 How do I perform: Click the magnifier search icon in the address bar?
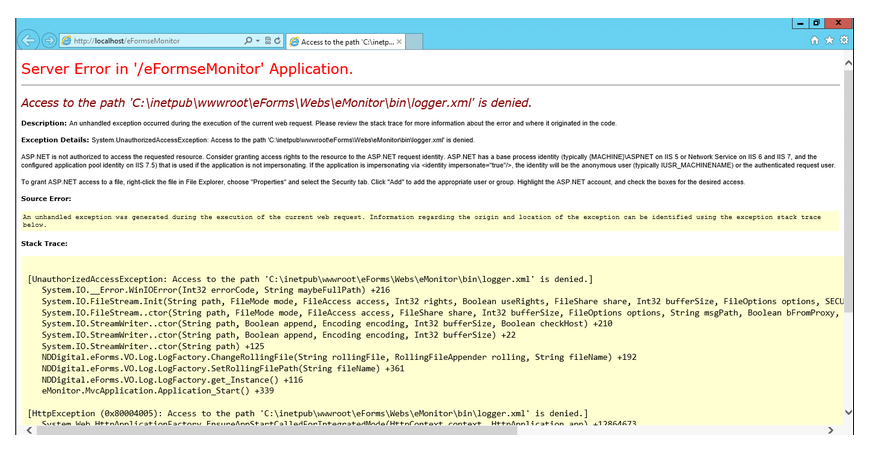pos(248,41)
